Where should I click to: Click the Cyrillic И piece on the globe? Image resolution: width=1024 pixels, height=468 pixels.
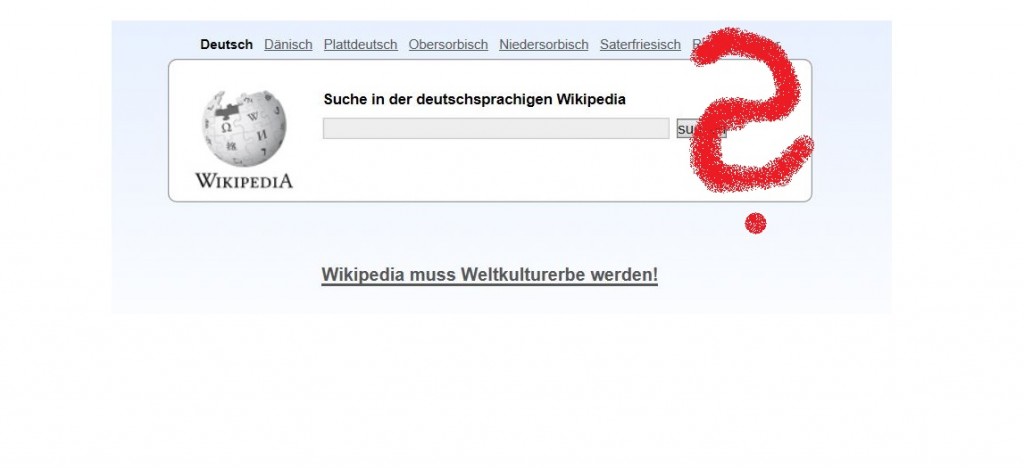(262, 135)
